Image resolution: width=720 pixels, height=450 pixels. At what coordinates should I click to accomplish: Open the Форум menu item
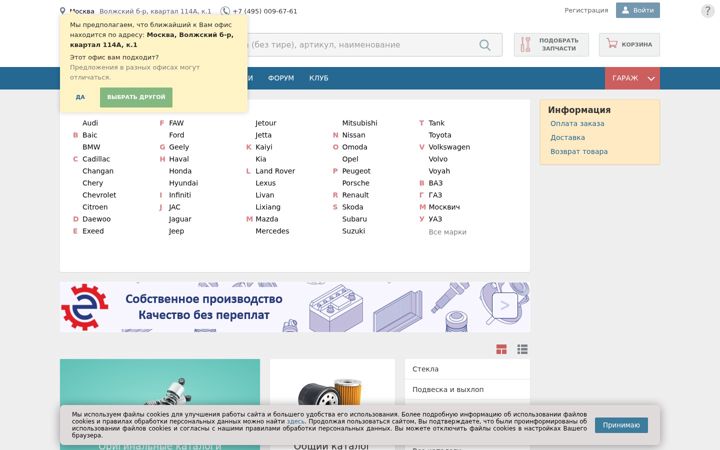(281, 78)
